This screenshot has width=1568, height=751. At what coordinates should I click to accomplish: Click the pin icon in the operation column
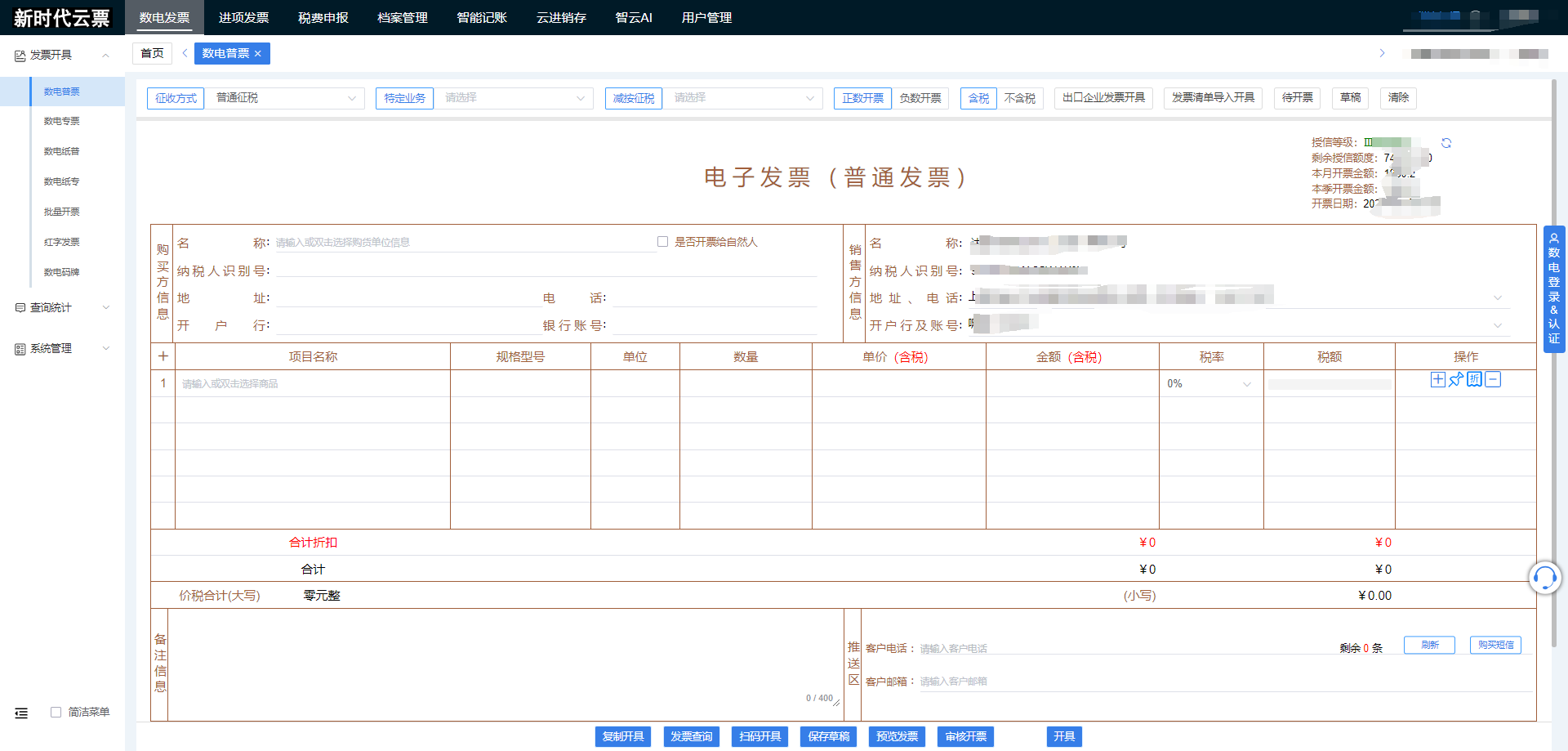pos(1456,379)
